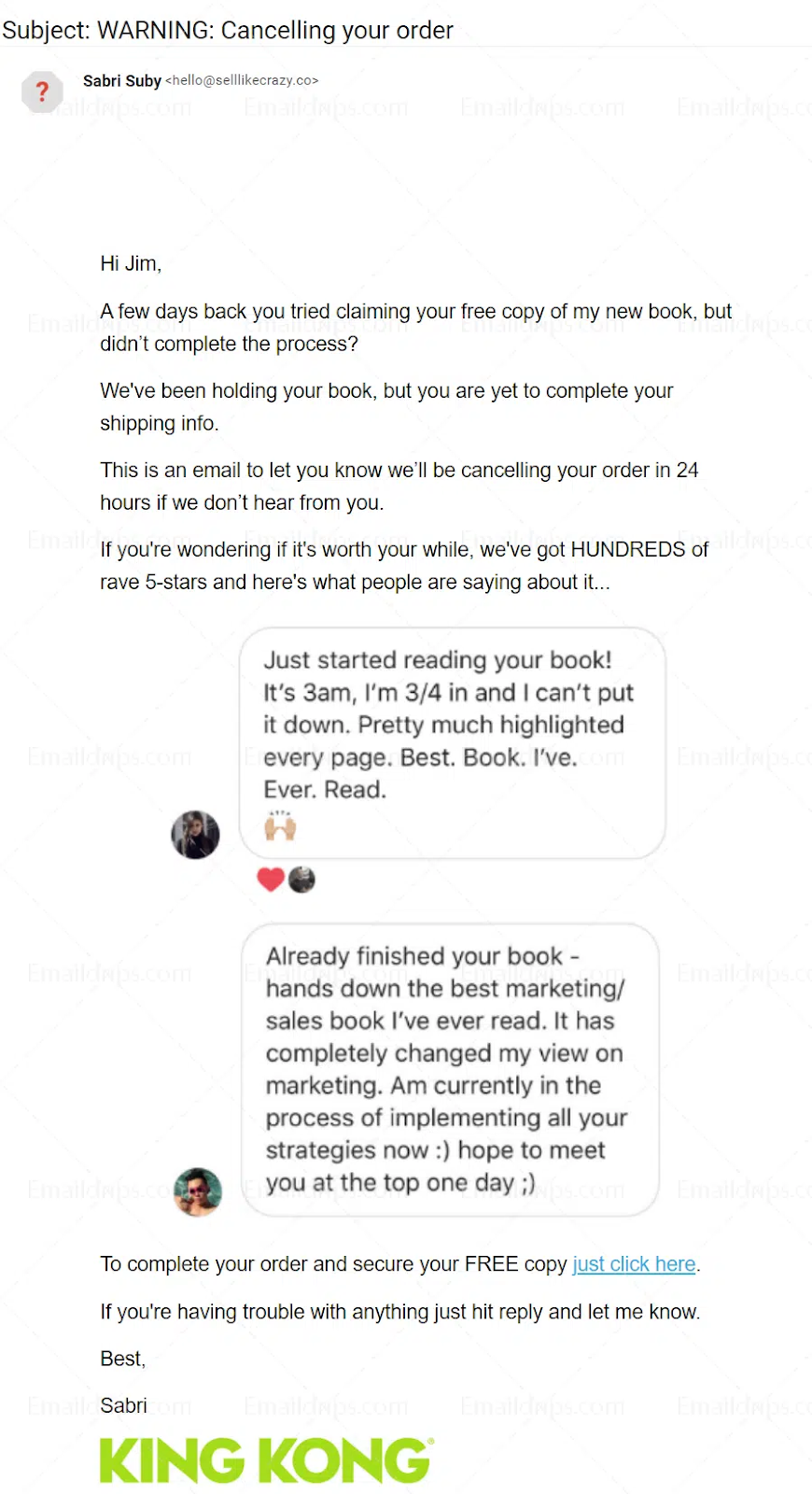Click the paragraph about claiming your free copy
812x1494 pixels.
415,328
